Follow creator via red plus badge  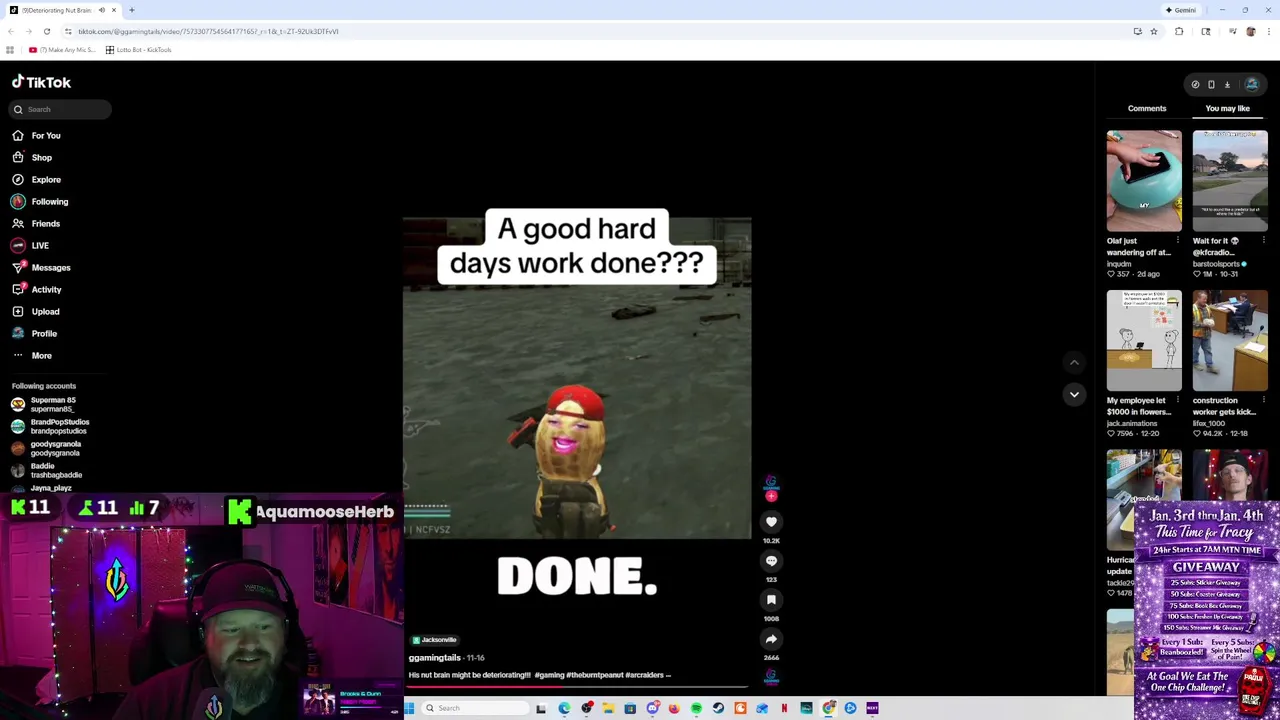pyautogui.click(x=771, y=496)
